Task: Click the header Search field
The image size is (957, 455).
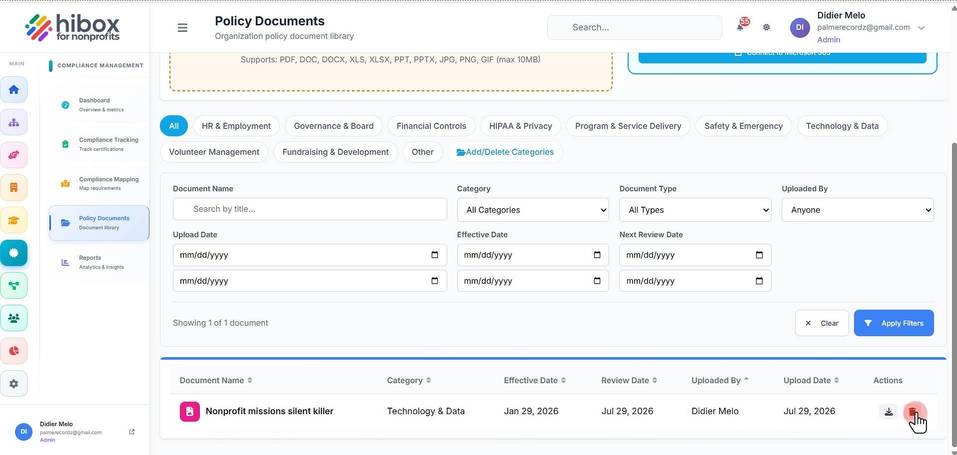Action: pos(634,27)
